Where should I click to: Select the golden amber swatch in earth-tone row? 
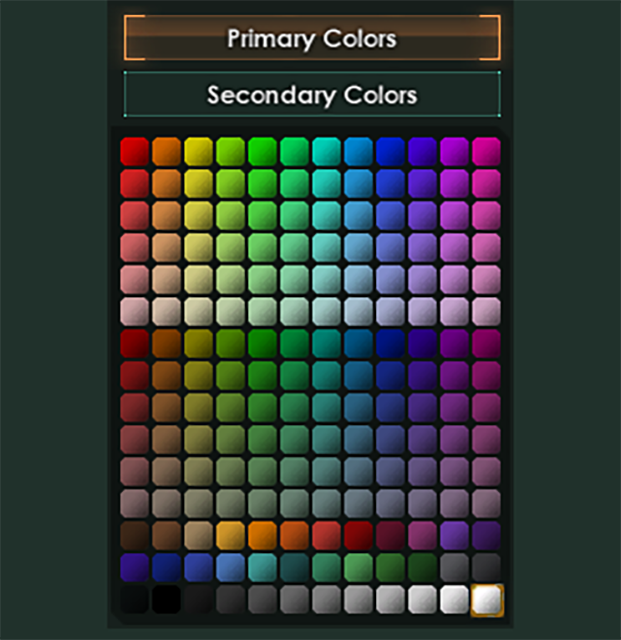pyautogui.click(x=230, y=536)
